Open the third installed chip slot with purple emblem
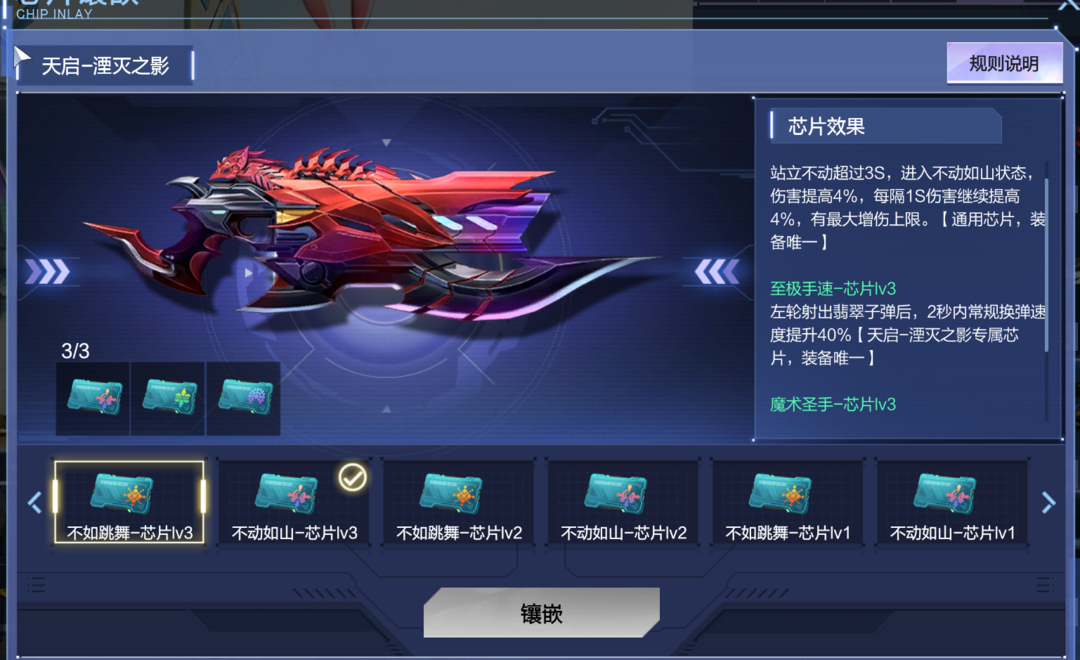Screen dimensions: 1080x660 pyautogui.click(x=244, y=398)
